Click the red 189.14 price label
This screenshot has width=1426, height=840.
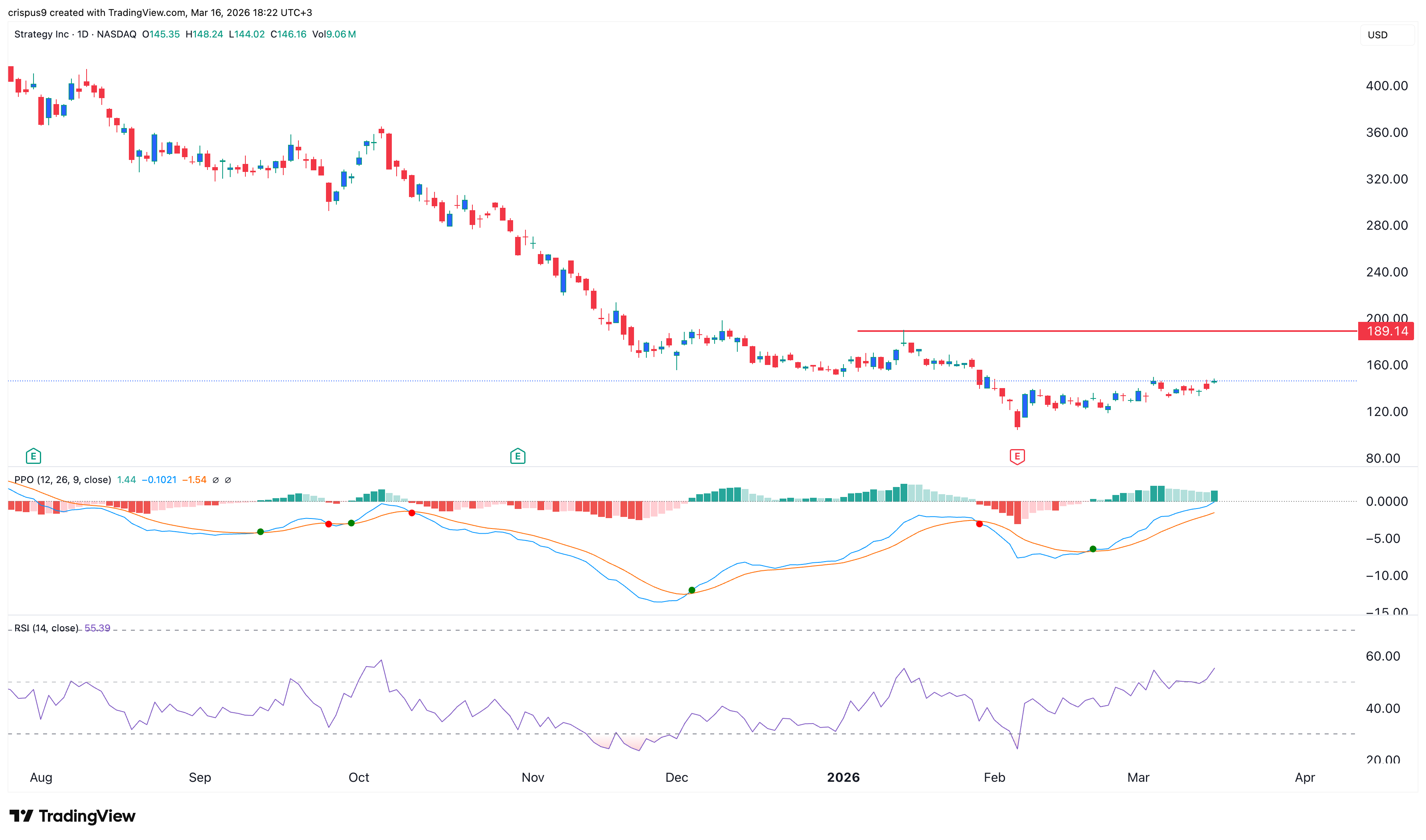pyautogui.click(x=1386, y=331)
